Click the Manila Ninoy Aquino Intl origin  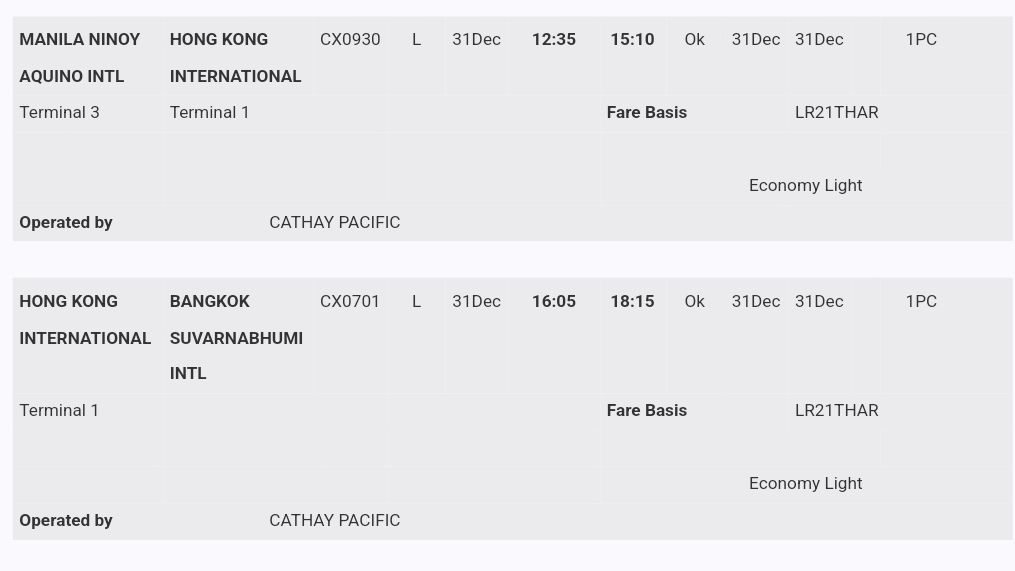click(80, 57)
